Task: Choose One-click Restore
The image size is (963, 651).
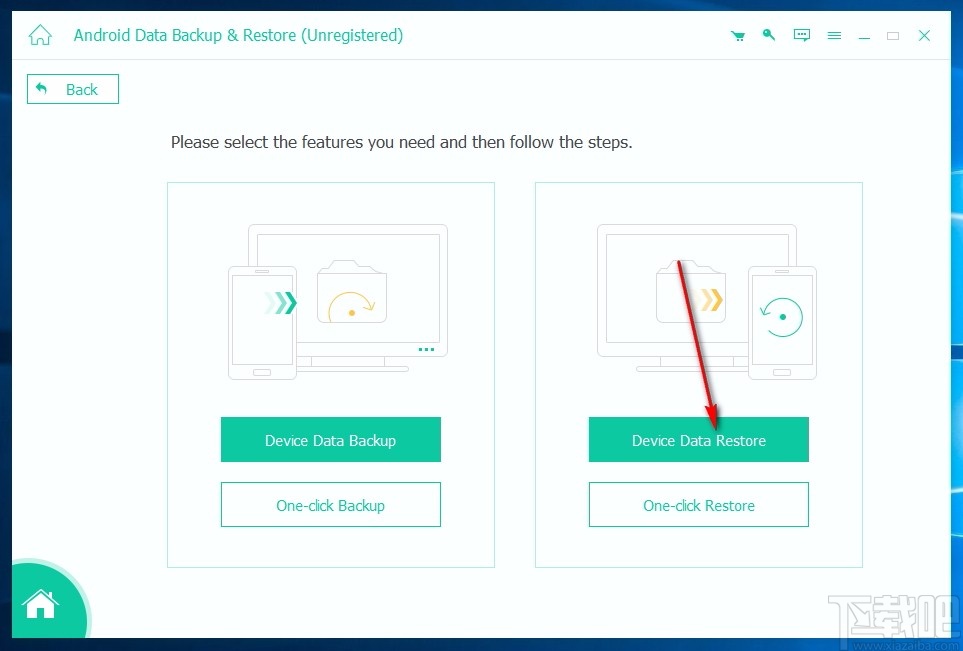Action: click(x=698, y=505)
